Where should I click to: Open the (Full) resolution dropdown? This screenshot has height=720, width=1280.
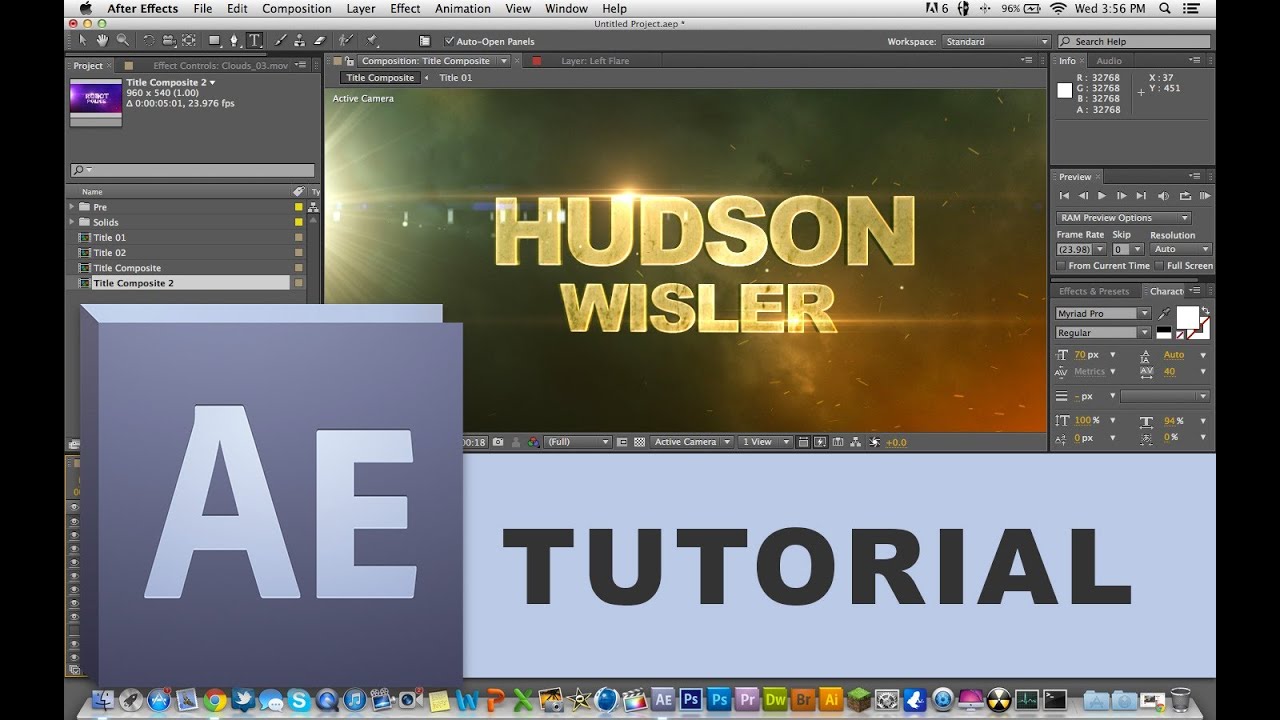pos(578,442)
